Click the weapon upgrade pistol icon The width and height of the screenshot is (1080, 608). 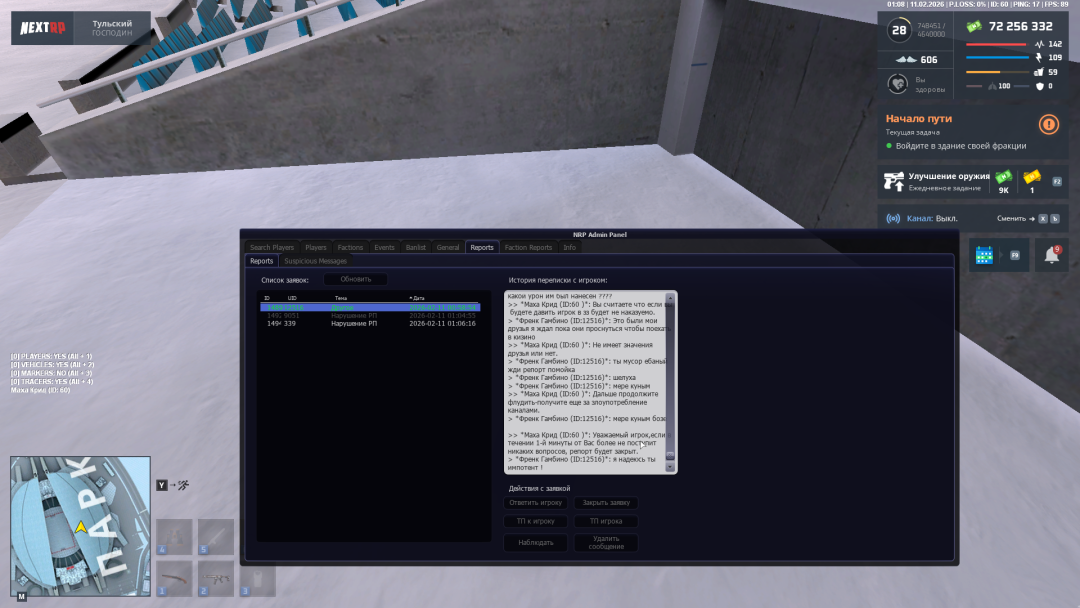pyautogui.click(x=894, y=181)
